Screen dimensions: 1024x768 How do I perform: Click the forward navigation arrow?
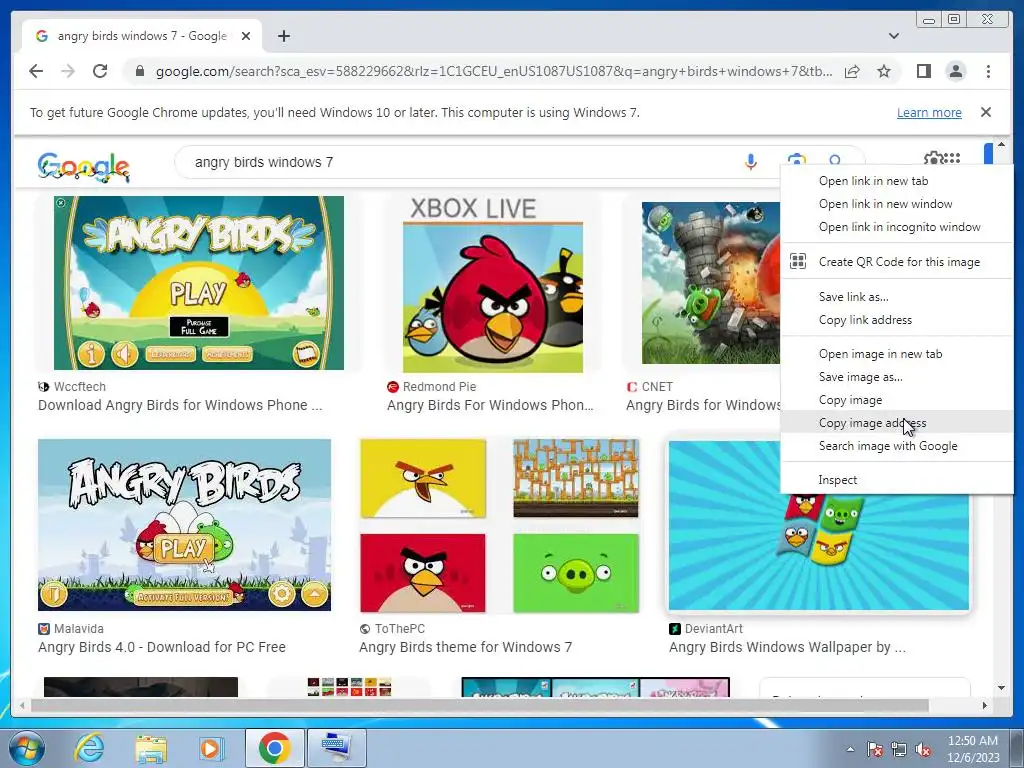(x=68, y=71)
